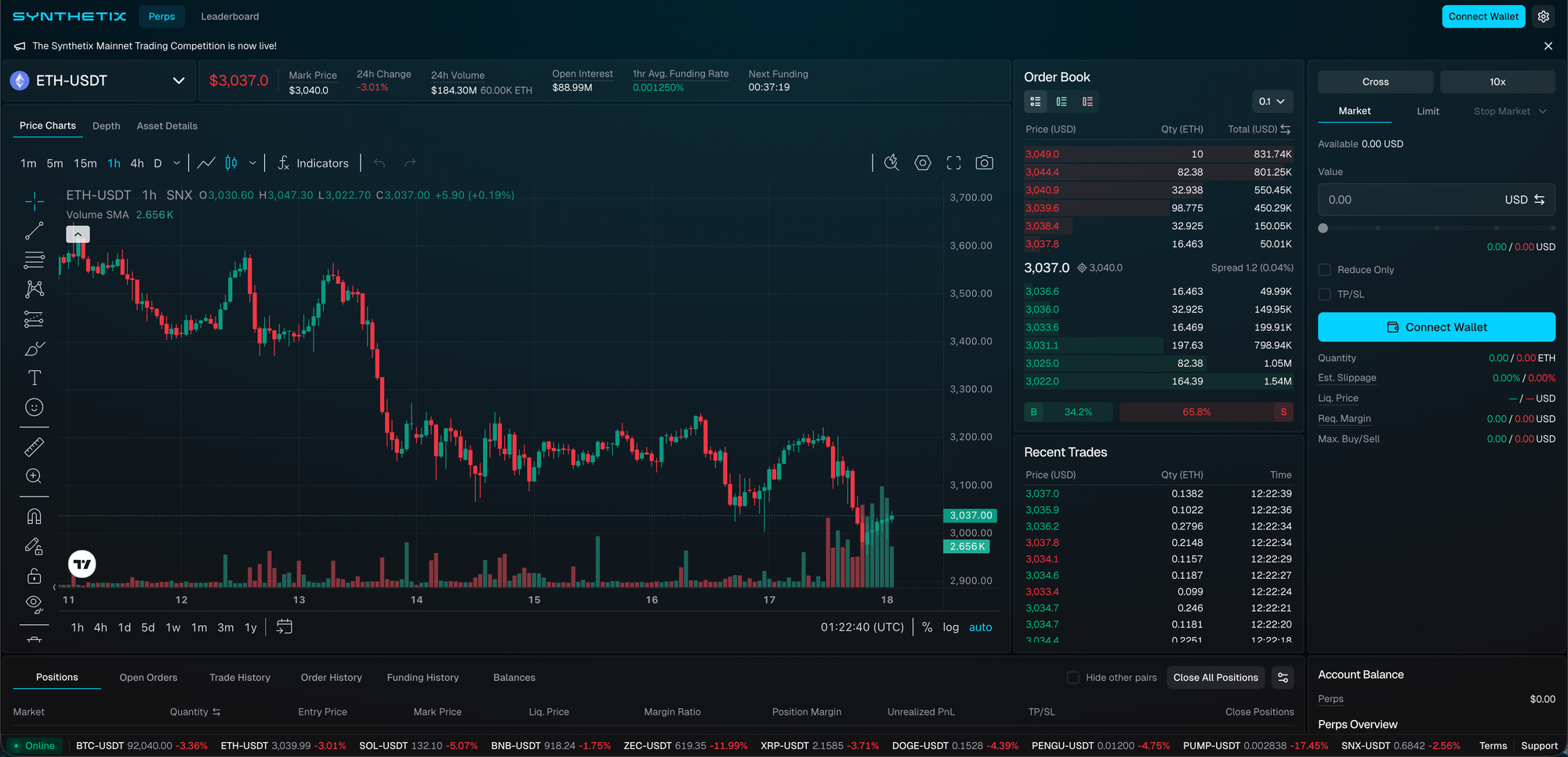Tick the TP/SL checkbox
Viewport: 1568px width, 757px height.
1325,294
